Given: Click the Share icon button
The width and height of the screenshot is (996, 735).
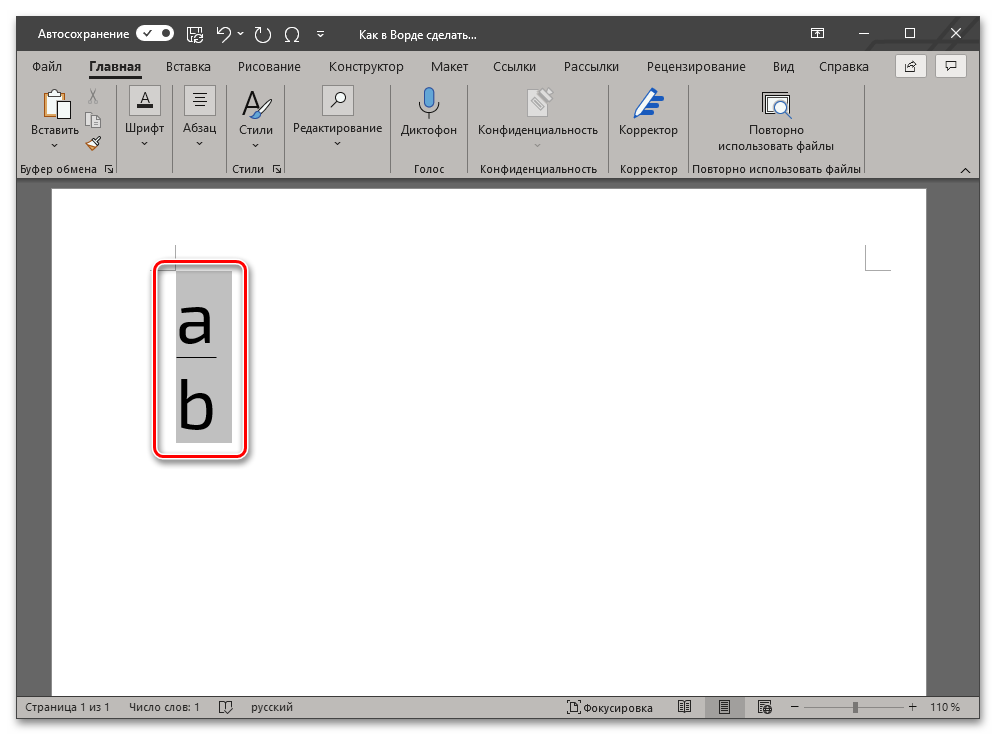Looking at the screenshot, I should point(910,67).
